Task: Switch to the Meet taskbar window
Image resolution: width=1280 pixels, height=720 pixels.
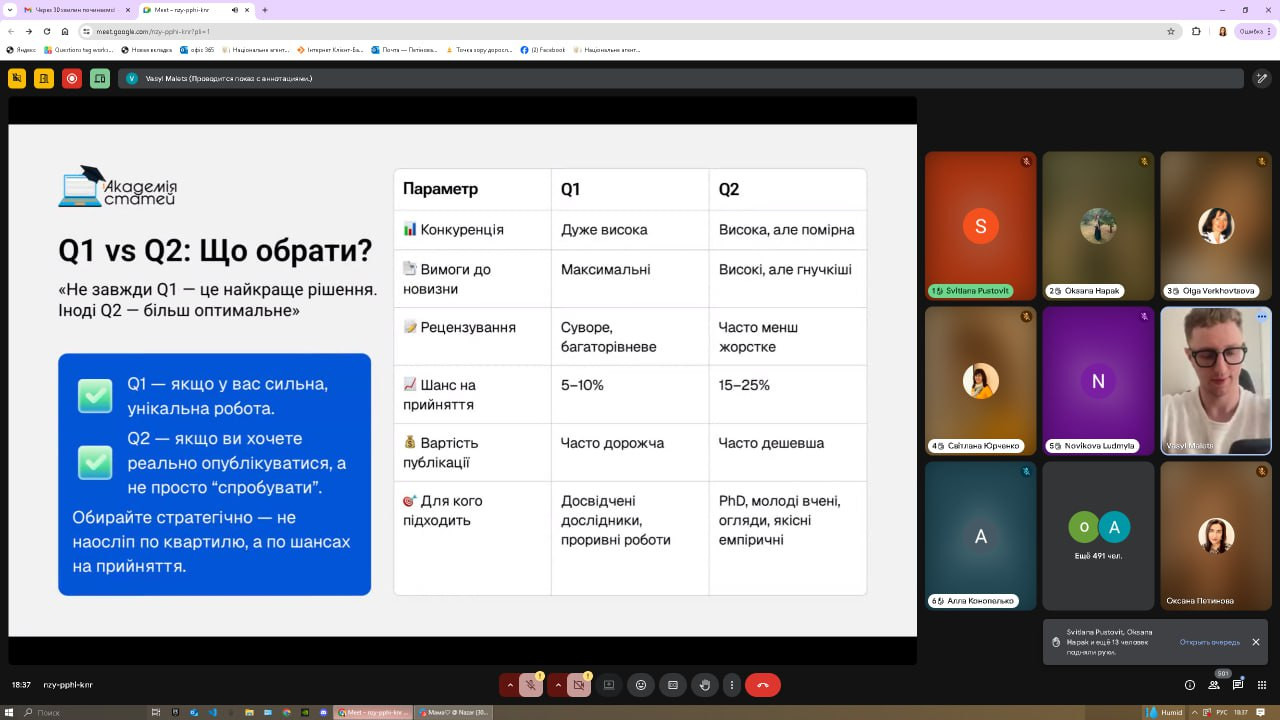Action: coord(374,712)
